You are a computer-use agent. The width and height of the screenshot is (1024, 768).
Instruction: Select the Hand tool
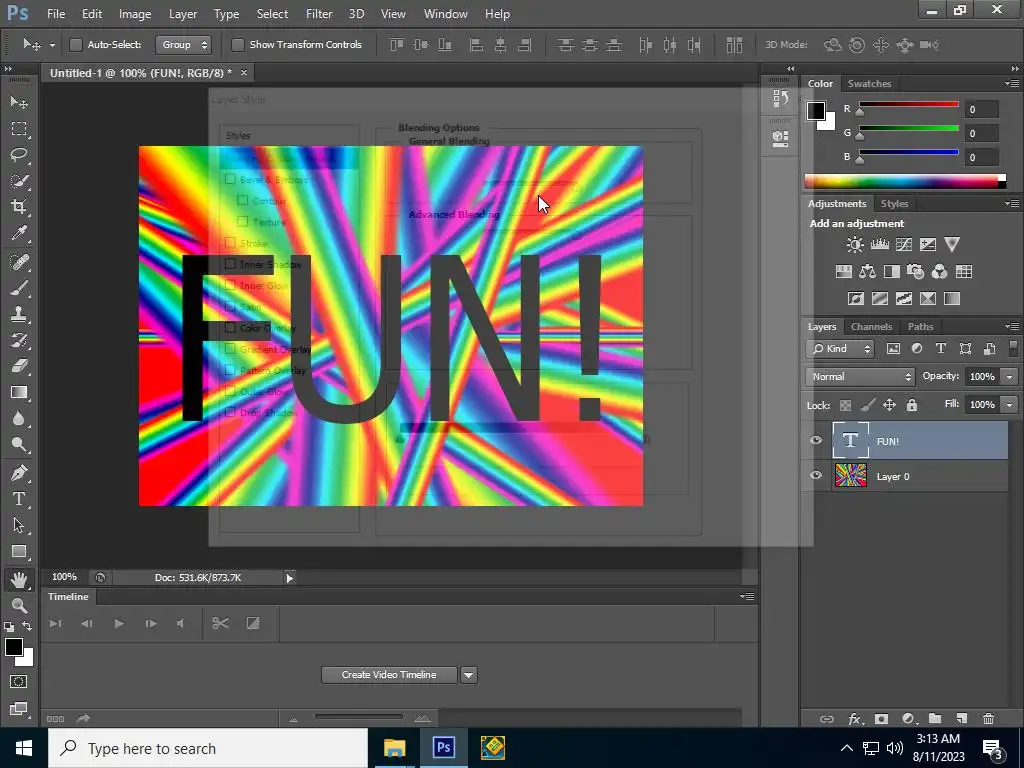pyautogui.click(x=19, y=579)
